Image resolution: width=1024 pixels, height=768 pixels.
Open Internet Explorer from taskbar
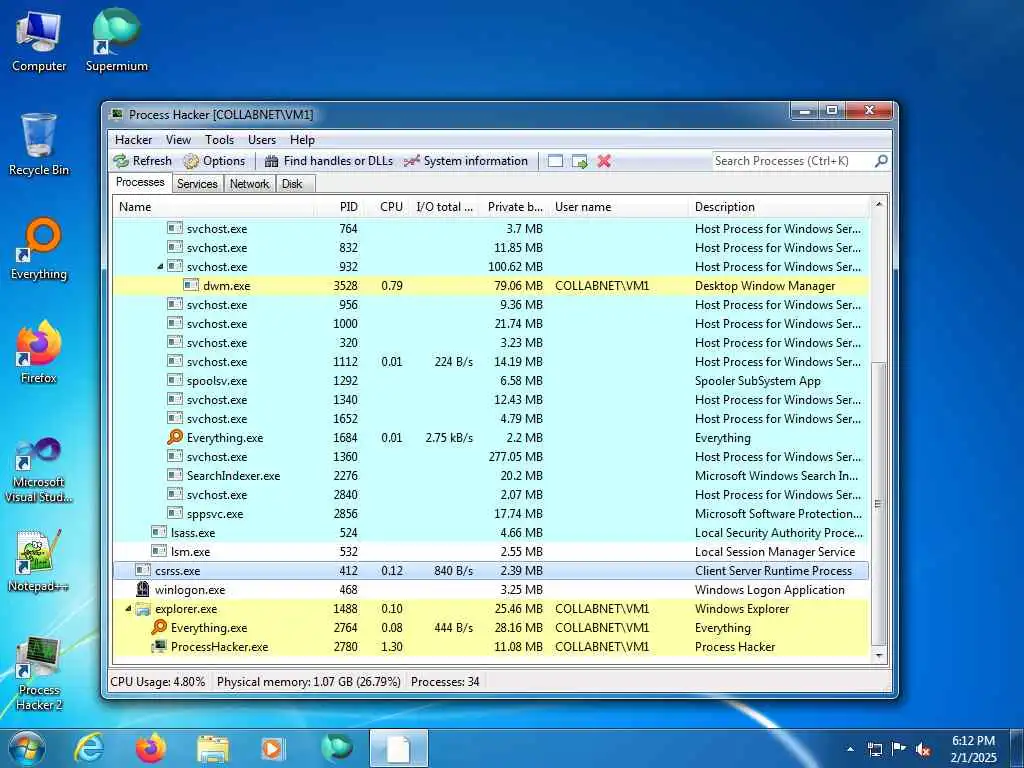coord(89,748)
